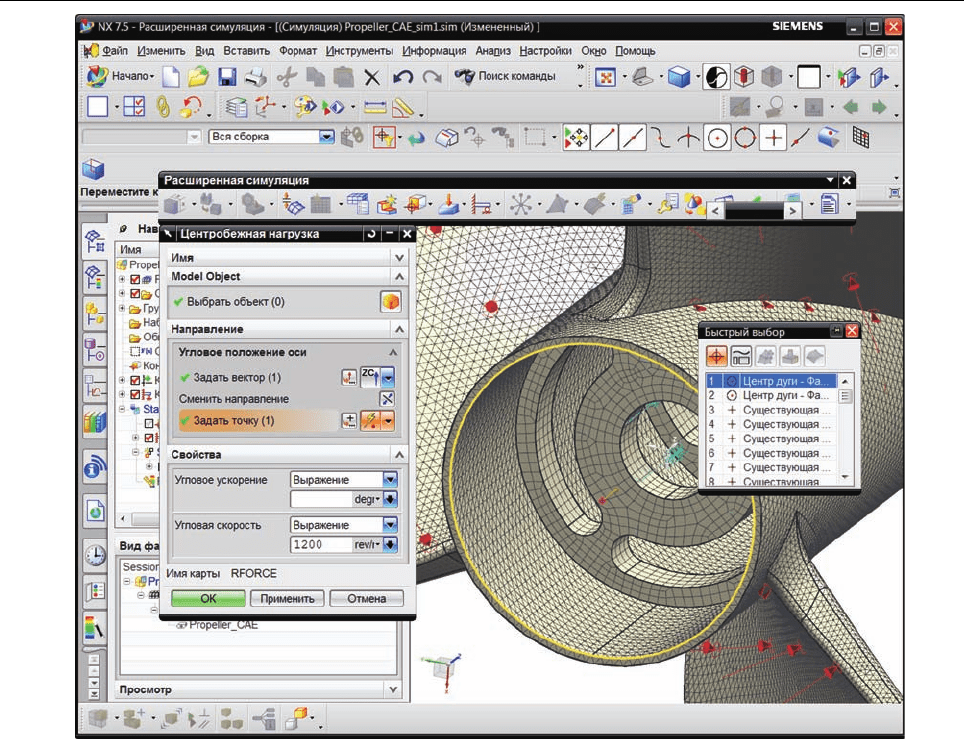The height and width of the screenshot is (739, 964).
Task: Click the Point on Curve snap icon
Action: [x=798, y=138]
